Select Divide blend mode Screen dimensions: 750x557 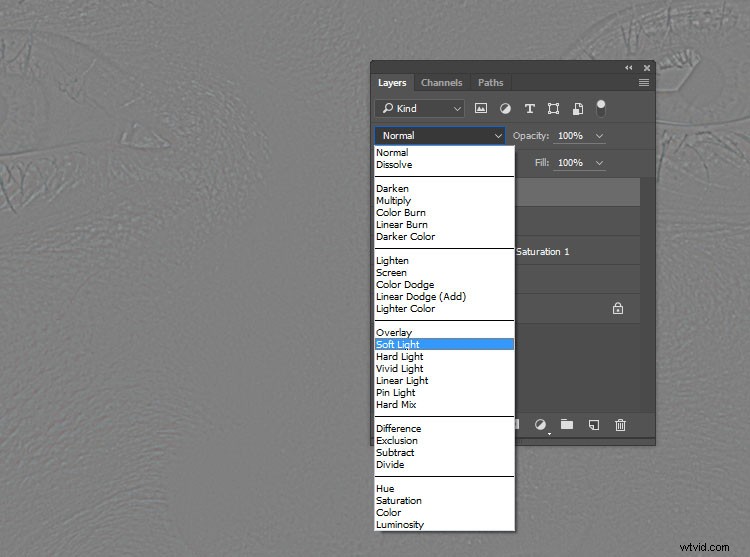444,464
